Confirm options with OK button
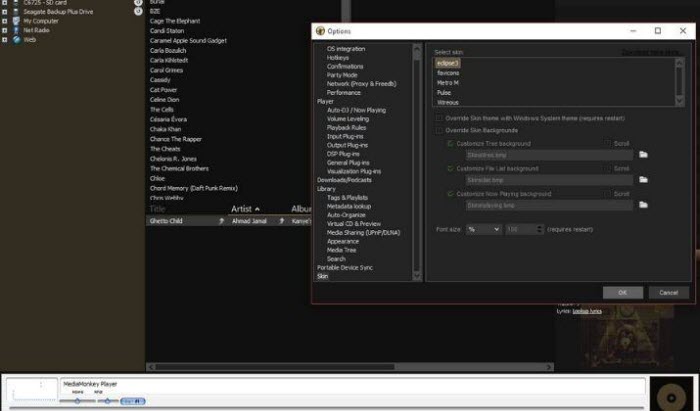Screen dimensions: 700x411 [623, 293]
